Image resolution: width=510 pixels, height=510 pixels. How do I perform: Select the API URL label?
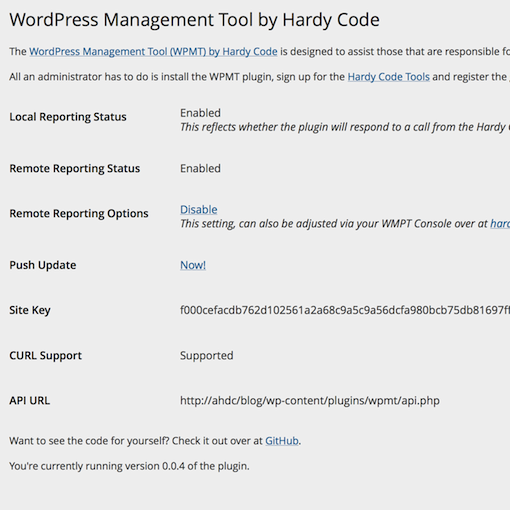29,401
